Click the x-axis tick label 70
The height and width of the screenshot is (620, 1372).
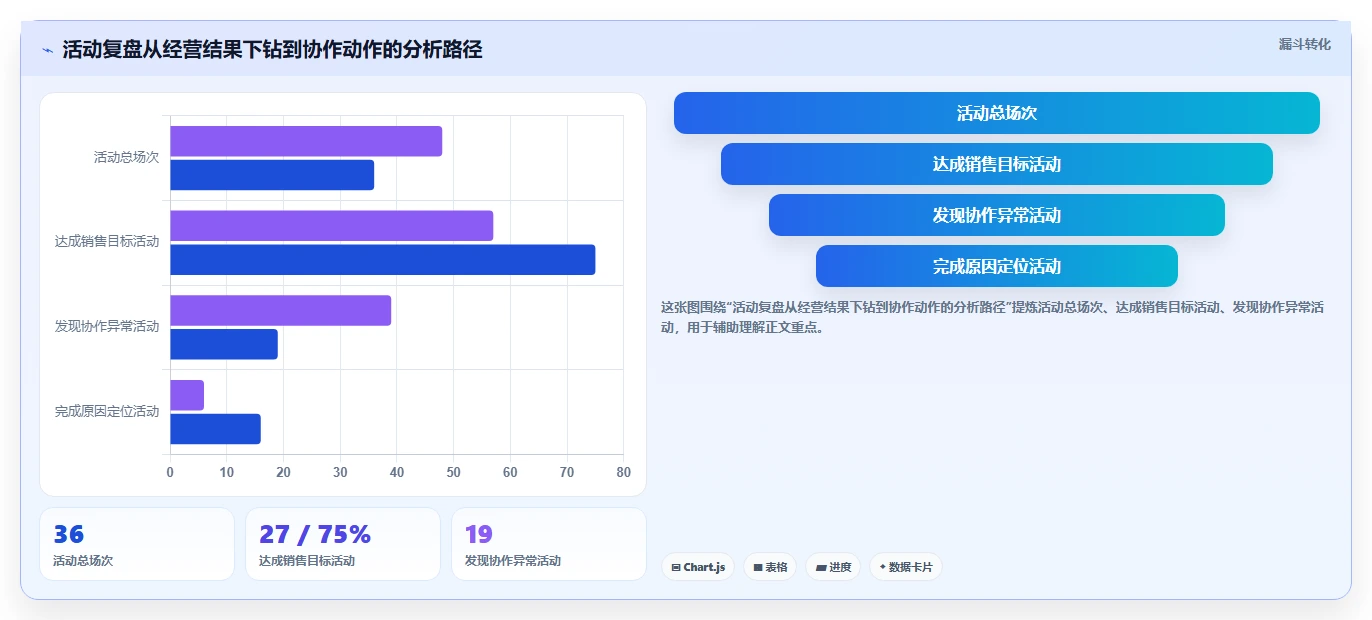[567, 472]
